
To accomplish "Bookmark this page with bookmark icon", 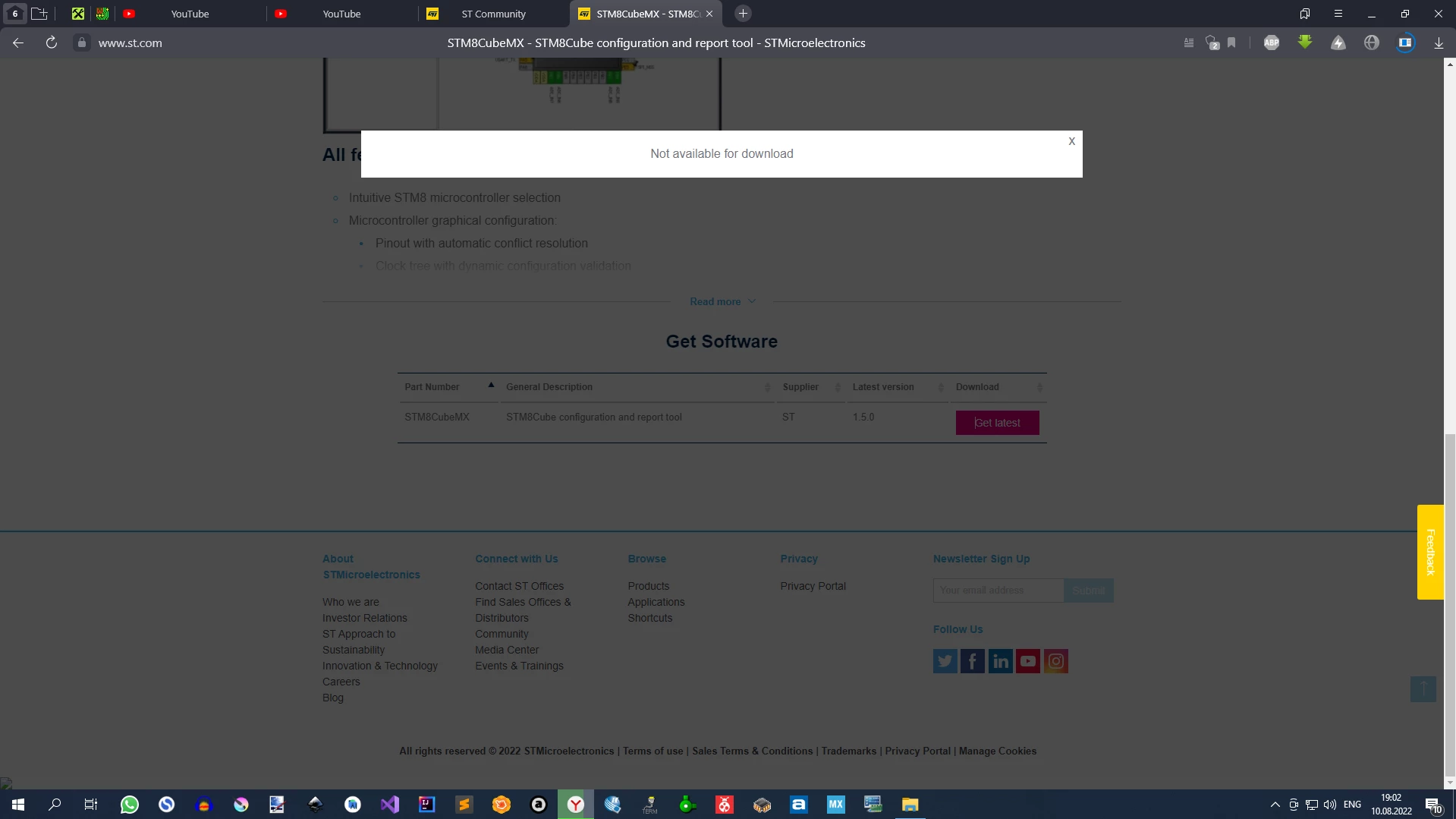I will [1231, 43].
